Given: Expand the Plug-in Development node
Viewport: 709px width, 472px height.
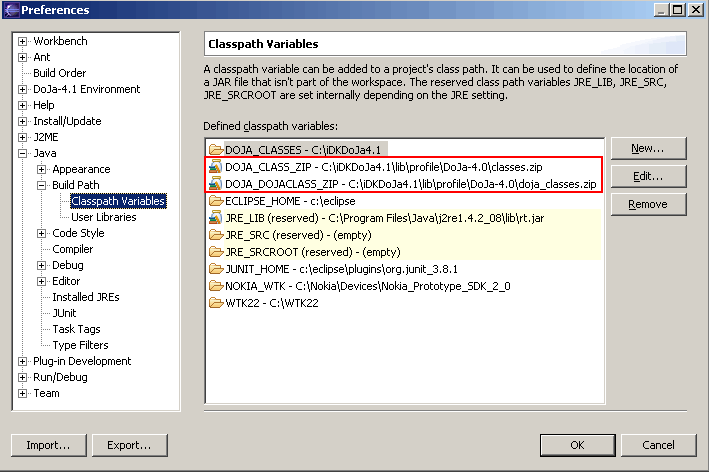Looking at the screenshot, I should (x=22, y=361).
